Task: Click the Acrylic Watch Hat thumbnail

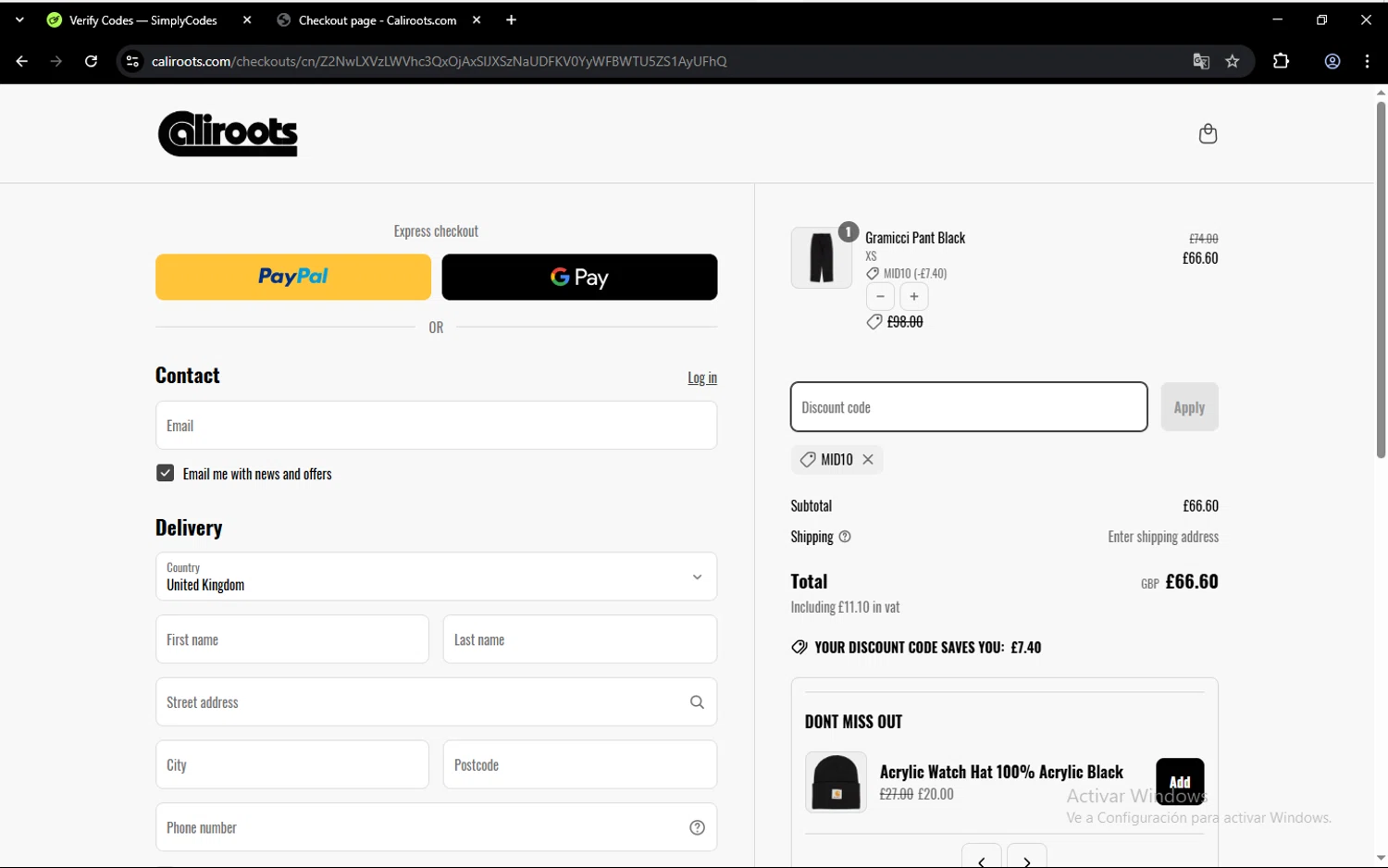Action: pos(836,783)
